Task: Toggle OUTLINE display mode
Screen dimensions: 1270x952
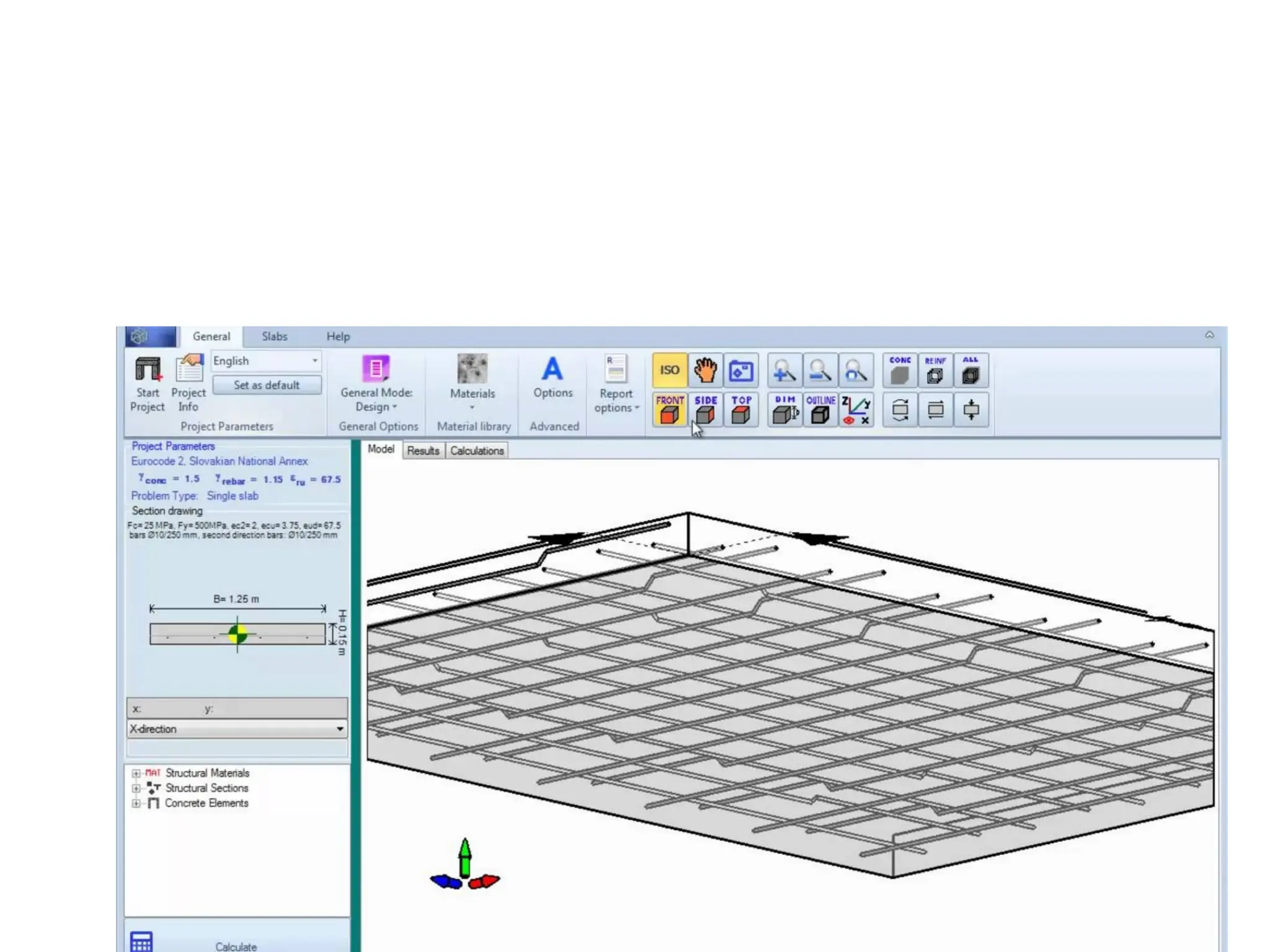Action: 820,410
